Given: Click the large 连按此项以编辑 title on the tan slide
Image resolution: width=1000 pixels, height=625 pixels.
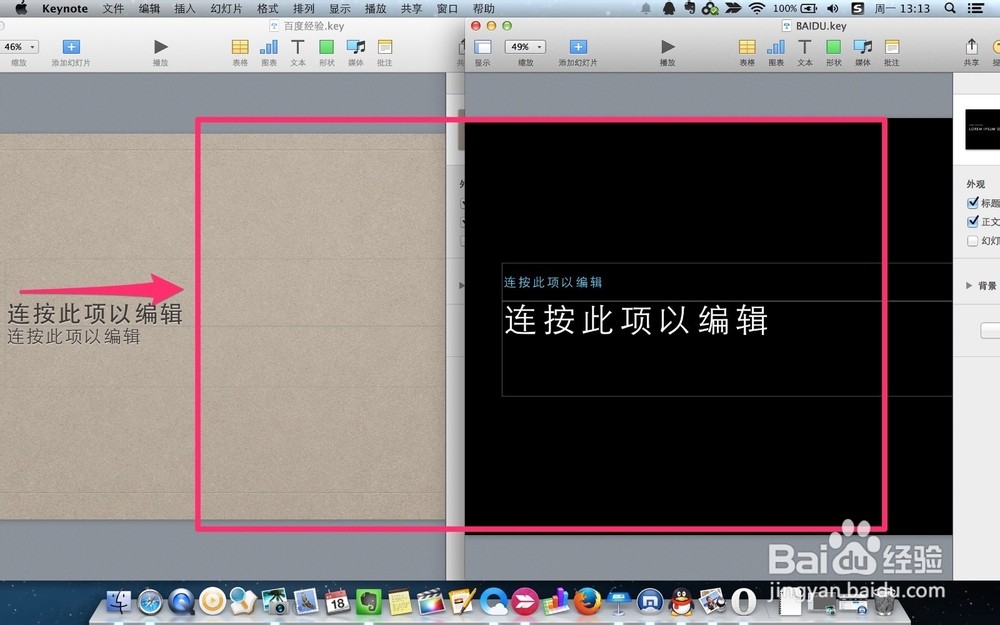Looking at the screenshot, I should coord(96,314).
